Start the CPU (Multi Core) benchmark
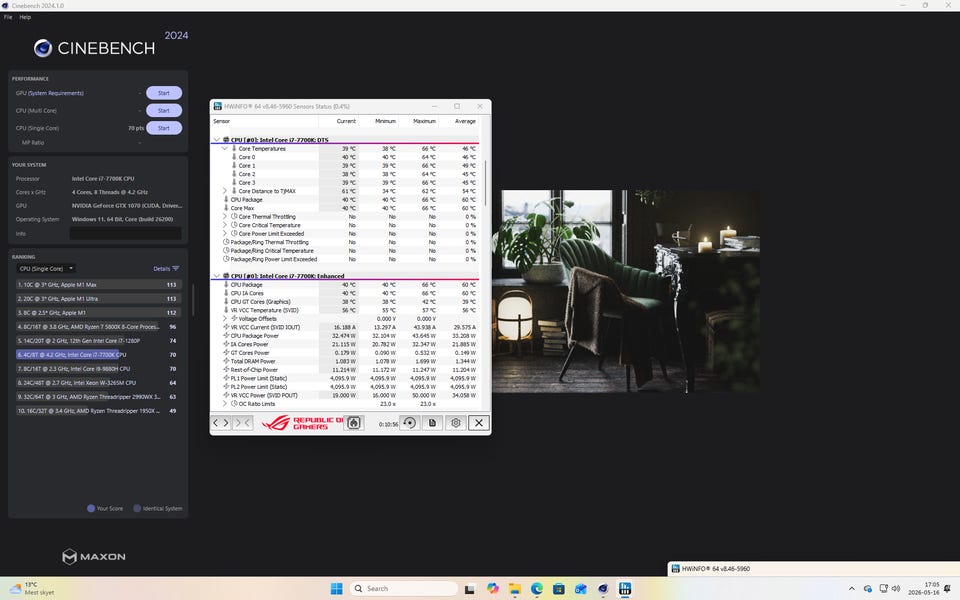Viewport: 960px width, 600px height. click(x=163, y=110)
